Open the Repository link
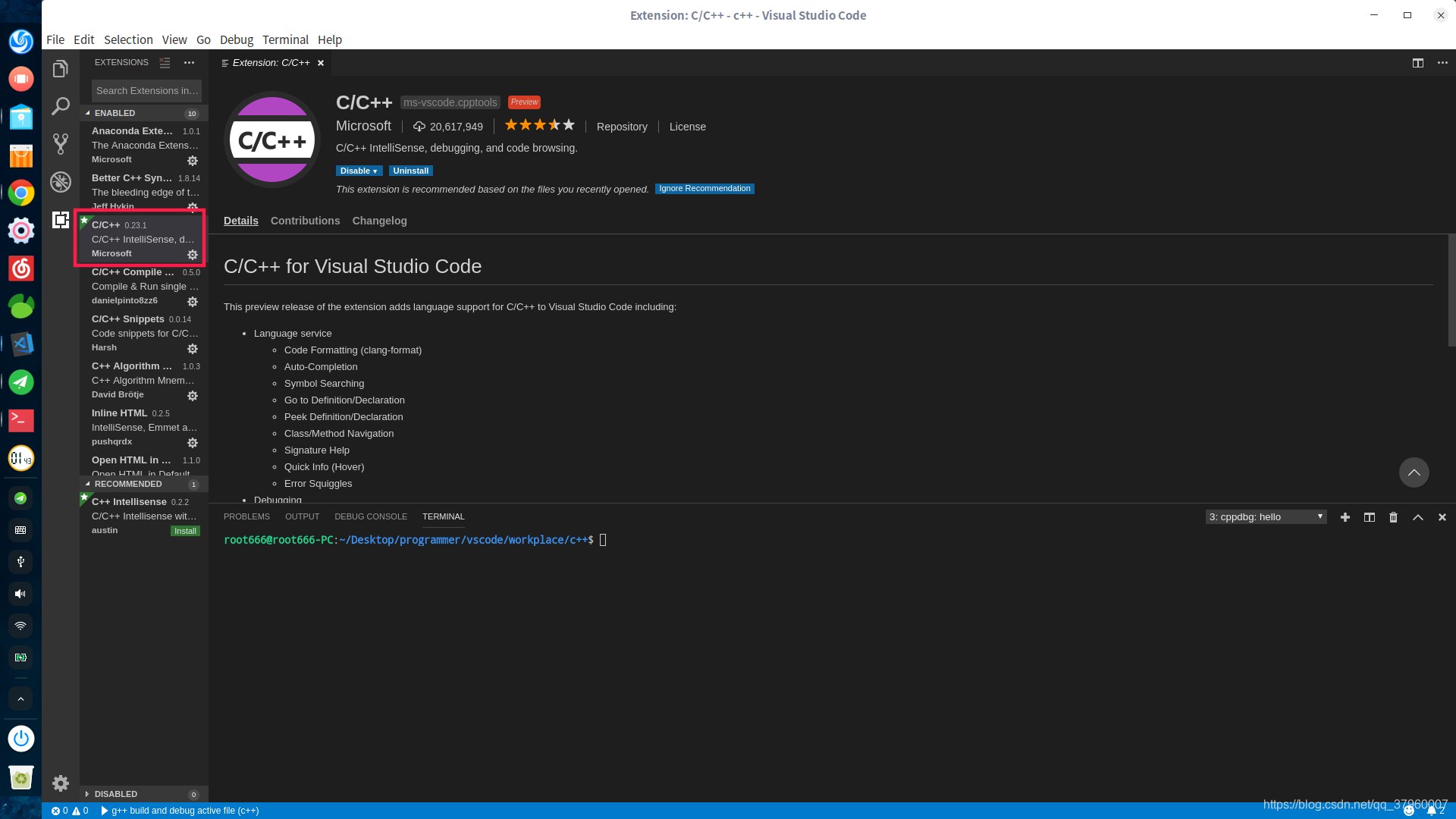This screenshot has height=819, width=1456. click(622, 127)
